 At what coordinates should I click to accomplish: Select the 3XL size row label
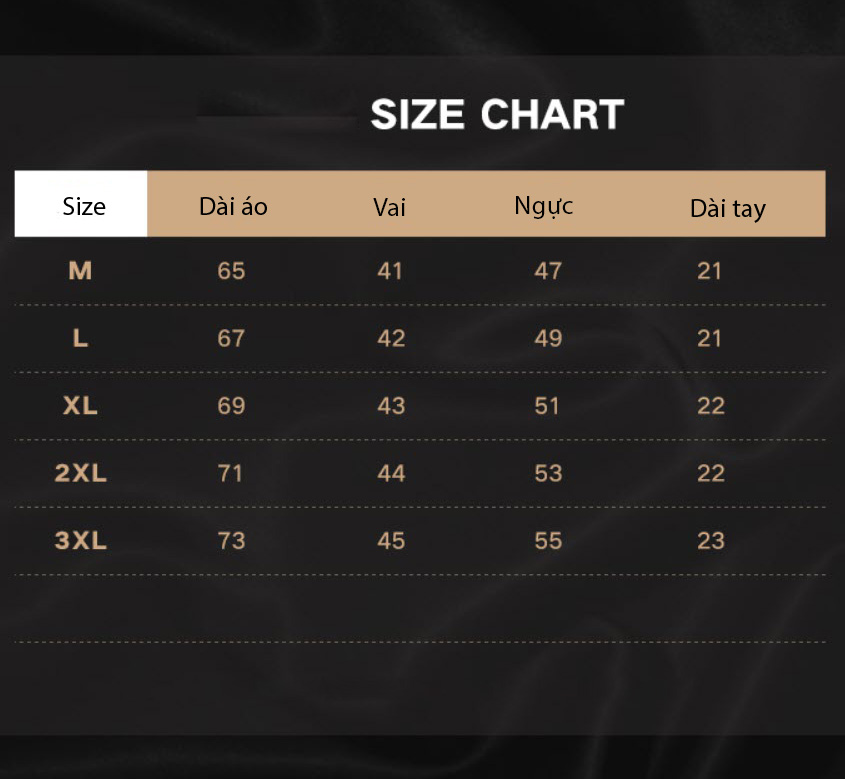click(80, 540)
